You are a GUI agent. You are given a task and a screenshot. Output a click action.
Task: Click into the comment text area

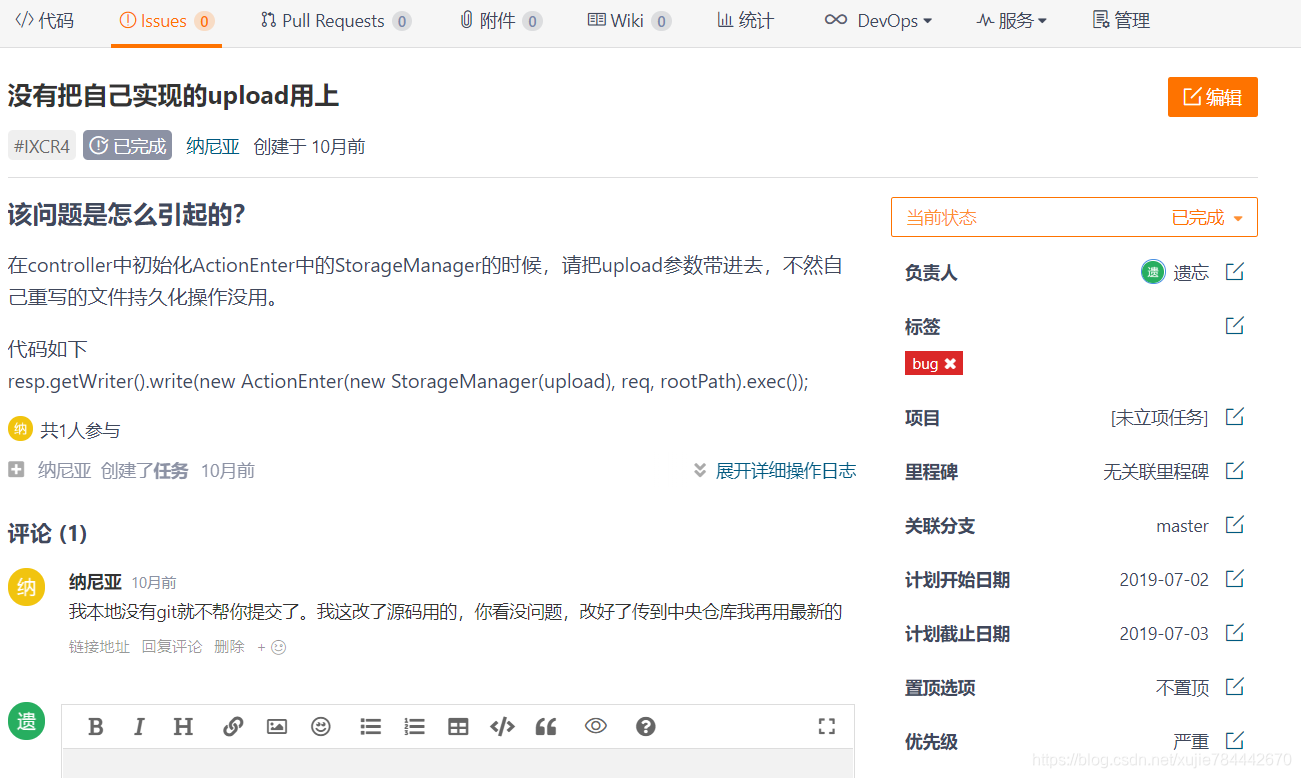[x=458, y=764]
